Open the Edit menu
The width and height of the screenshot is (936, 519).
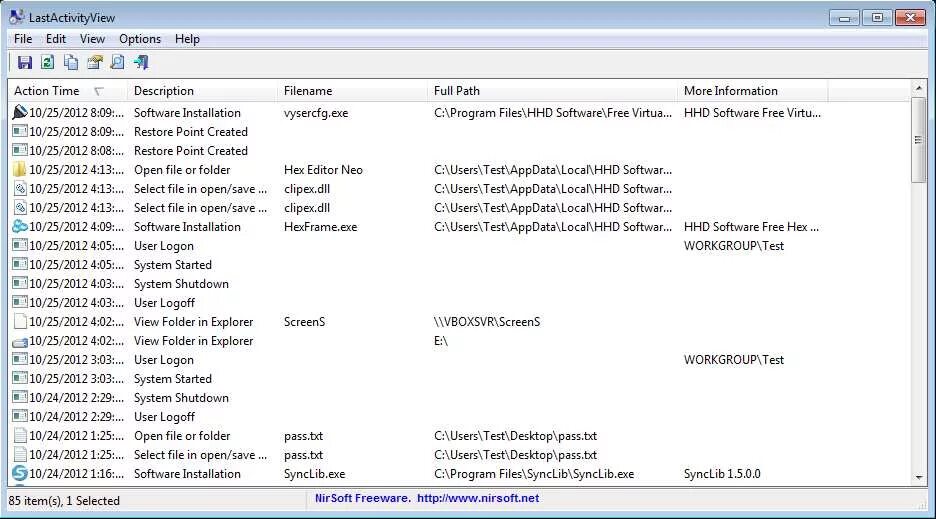56,39
